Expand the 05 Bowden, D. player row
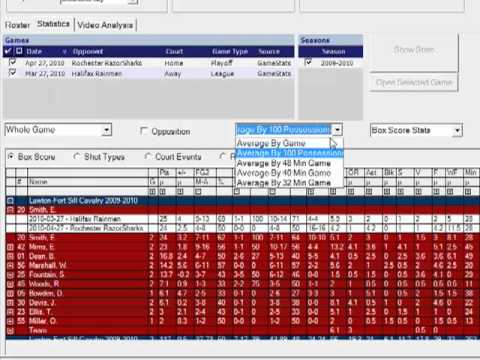The height and width of the screenshot is (360, 480). [x=10, y=294]
